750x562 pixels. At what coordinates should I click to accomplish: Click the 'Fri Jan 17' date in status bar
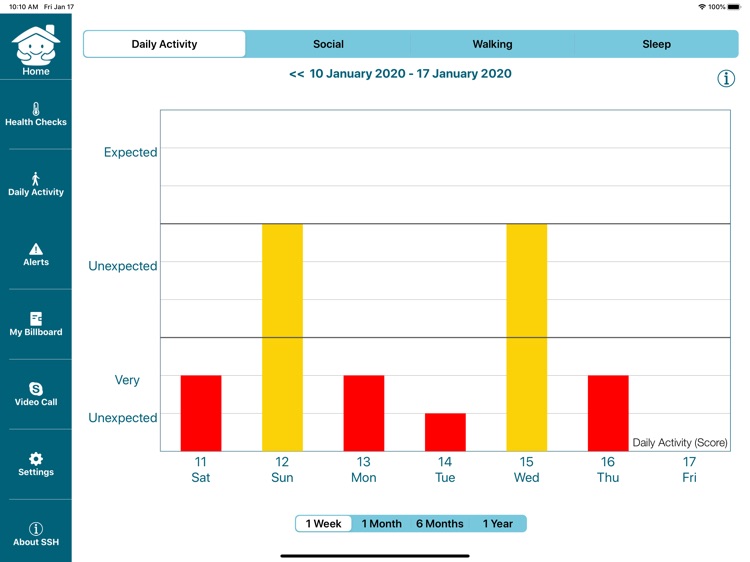(59, 7)
